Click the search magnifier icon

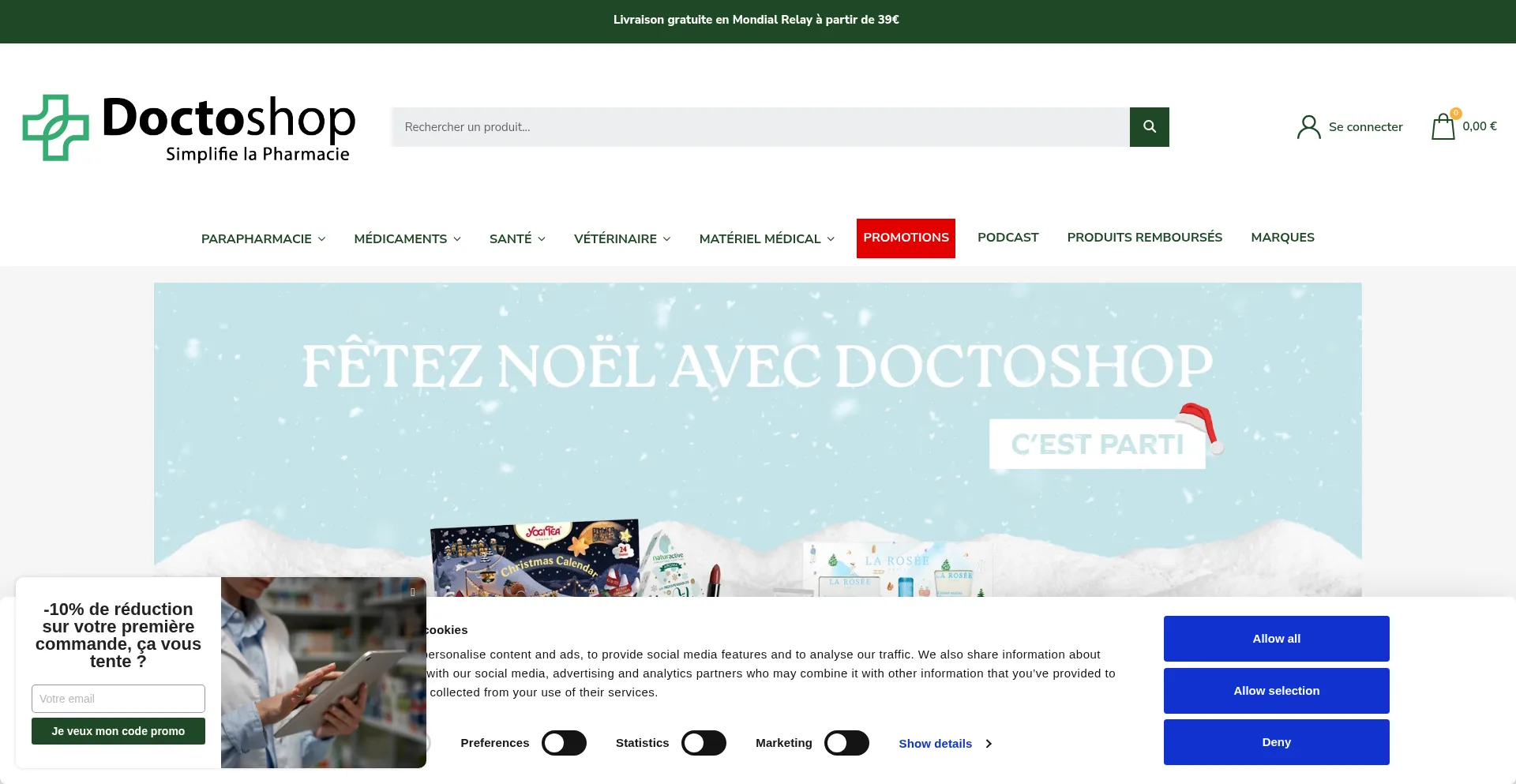click(x=1149, y=126)
